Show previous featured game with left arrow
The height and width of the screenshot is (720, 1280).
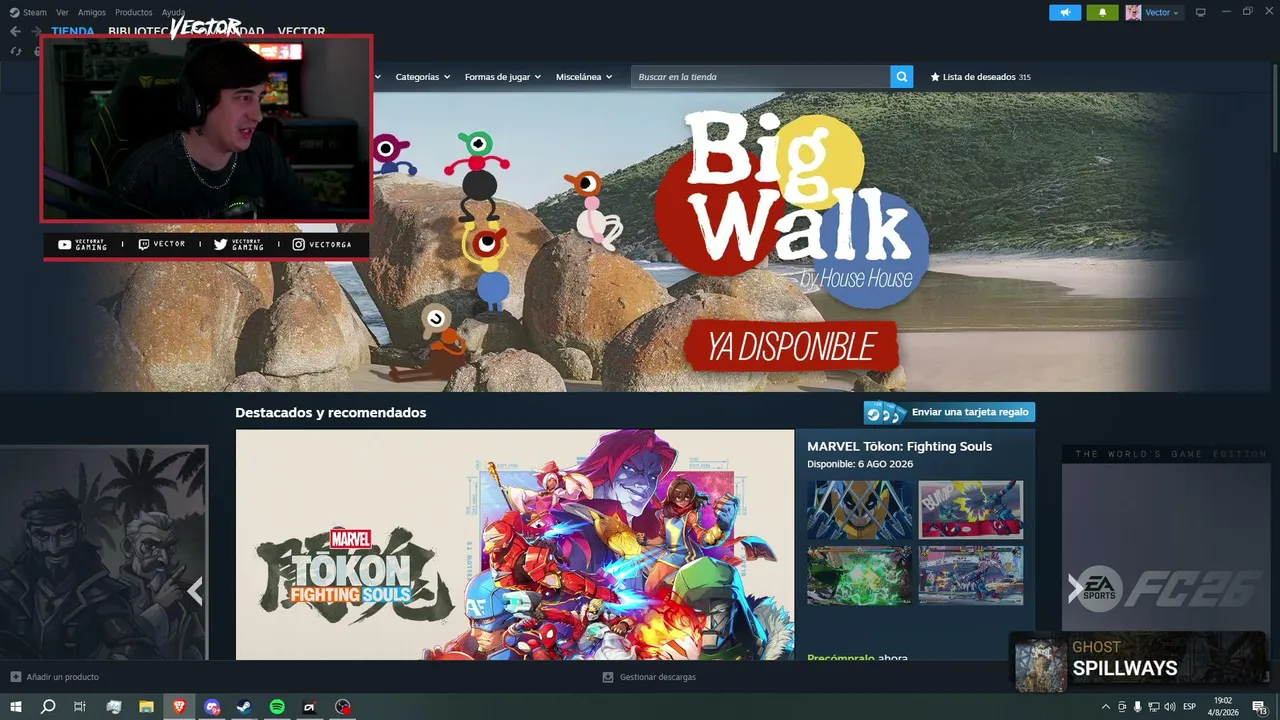coord(195,591)
